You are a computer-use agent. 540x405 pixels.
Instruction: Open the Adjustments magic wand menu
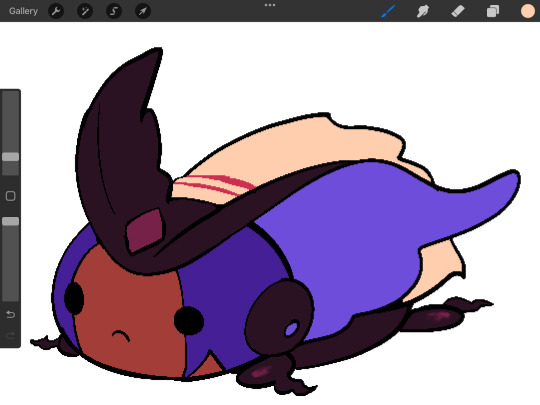coord(85,11)
